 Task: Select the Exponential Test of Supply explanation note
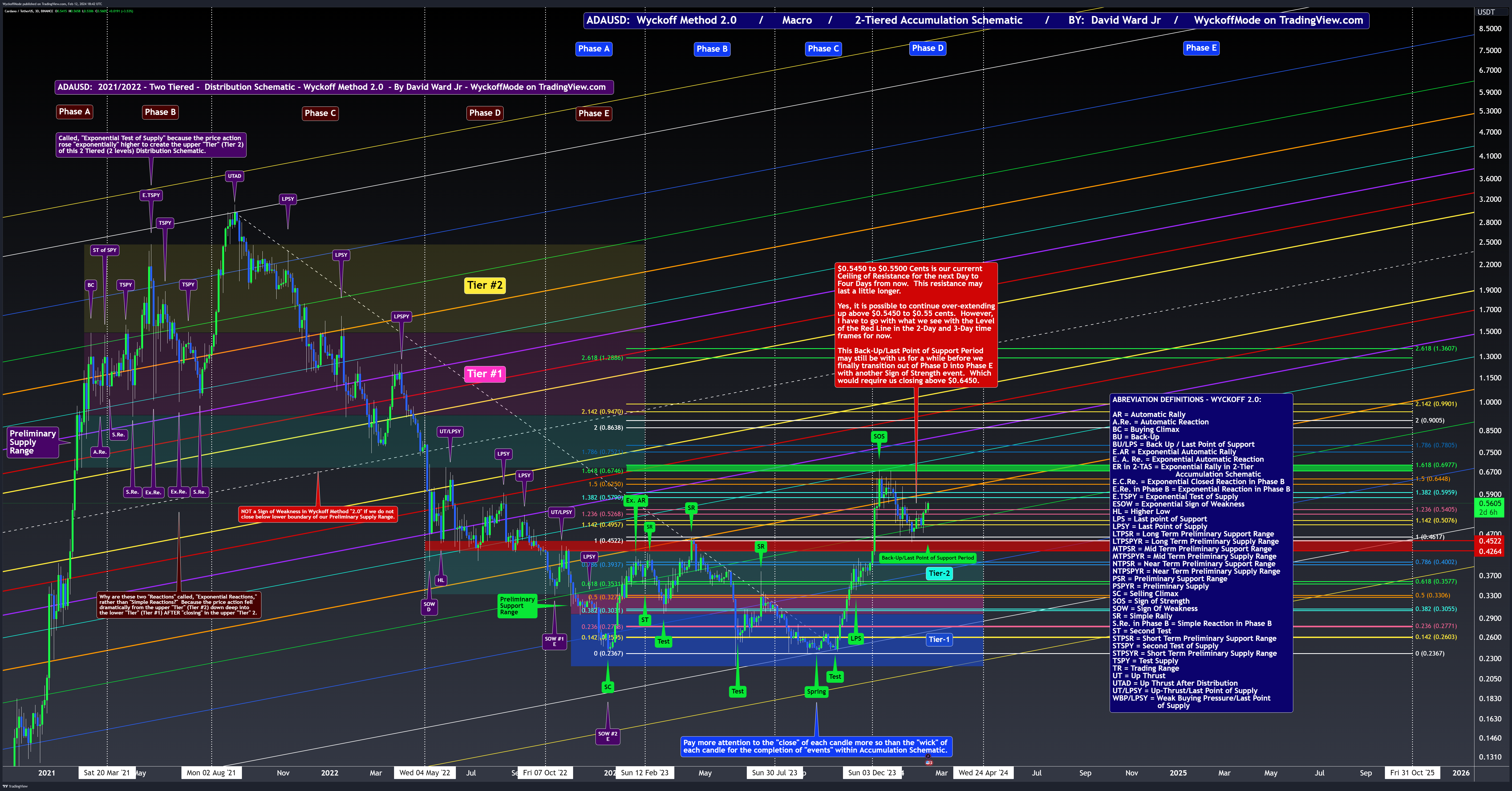(151, 144)
